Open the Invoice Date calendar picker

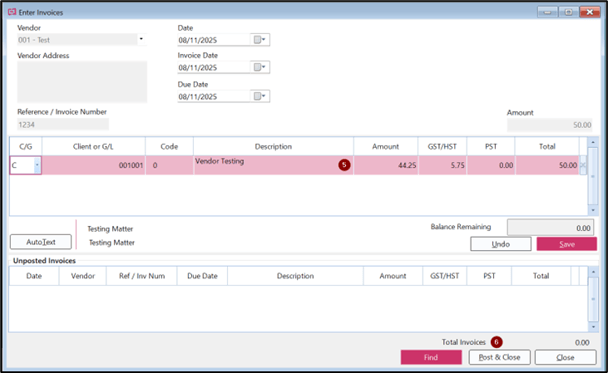pyautogui.click(x=259, y=67)
